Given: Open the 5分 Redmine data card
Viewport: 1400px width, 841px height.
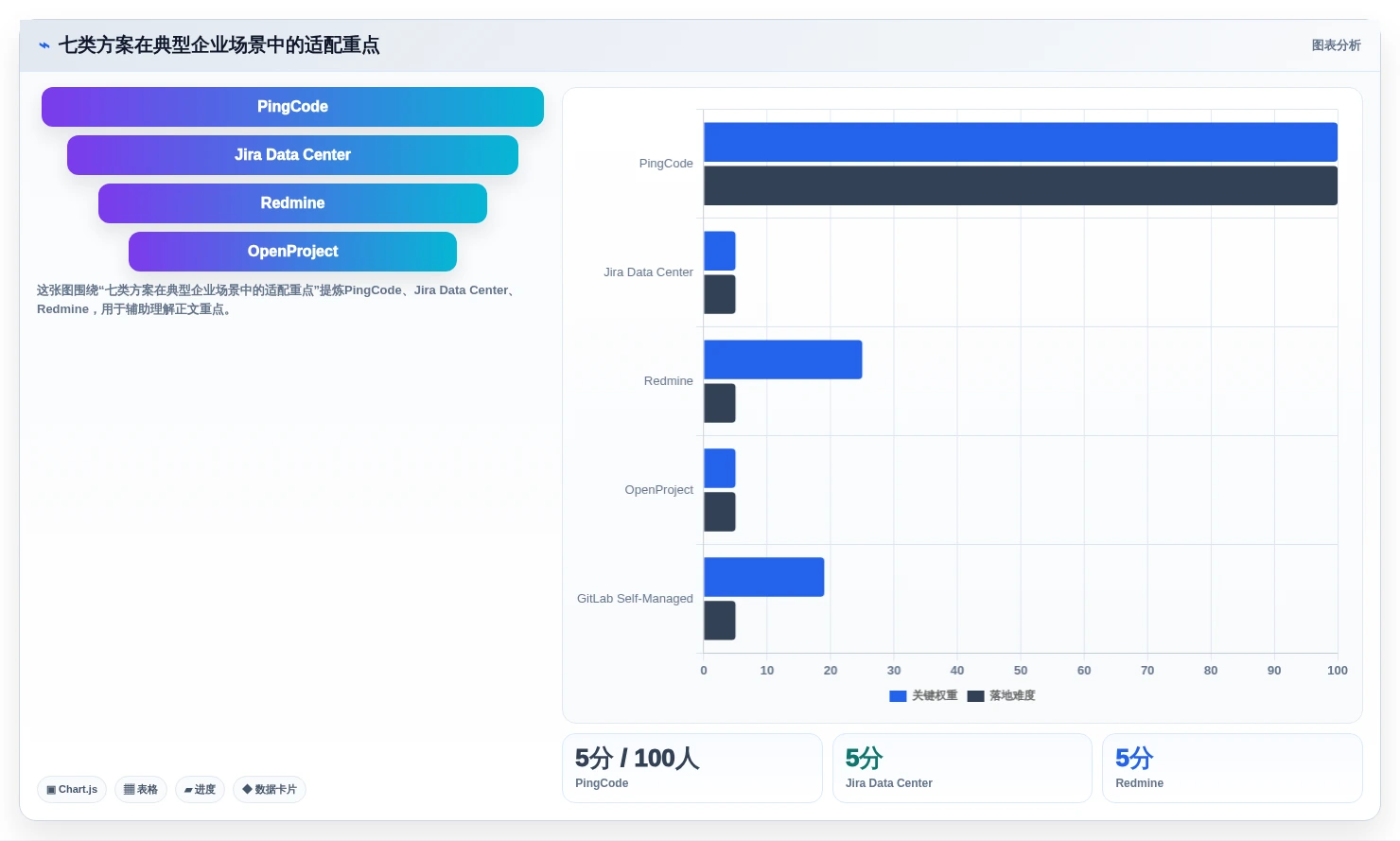Looking at the screenshot, I should [1233, 768].
